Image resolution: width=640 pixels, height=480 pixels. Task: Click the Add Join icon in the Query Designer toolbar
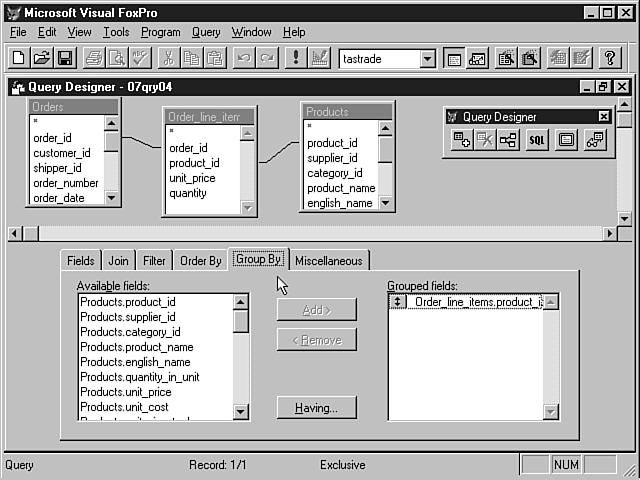(508, 140)
